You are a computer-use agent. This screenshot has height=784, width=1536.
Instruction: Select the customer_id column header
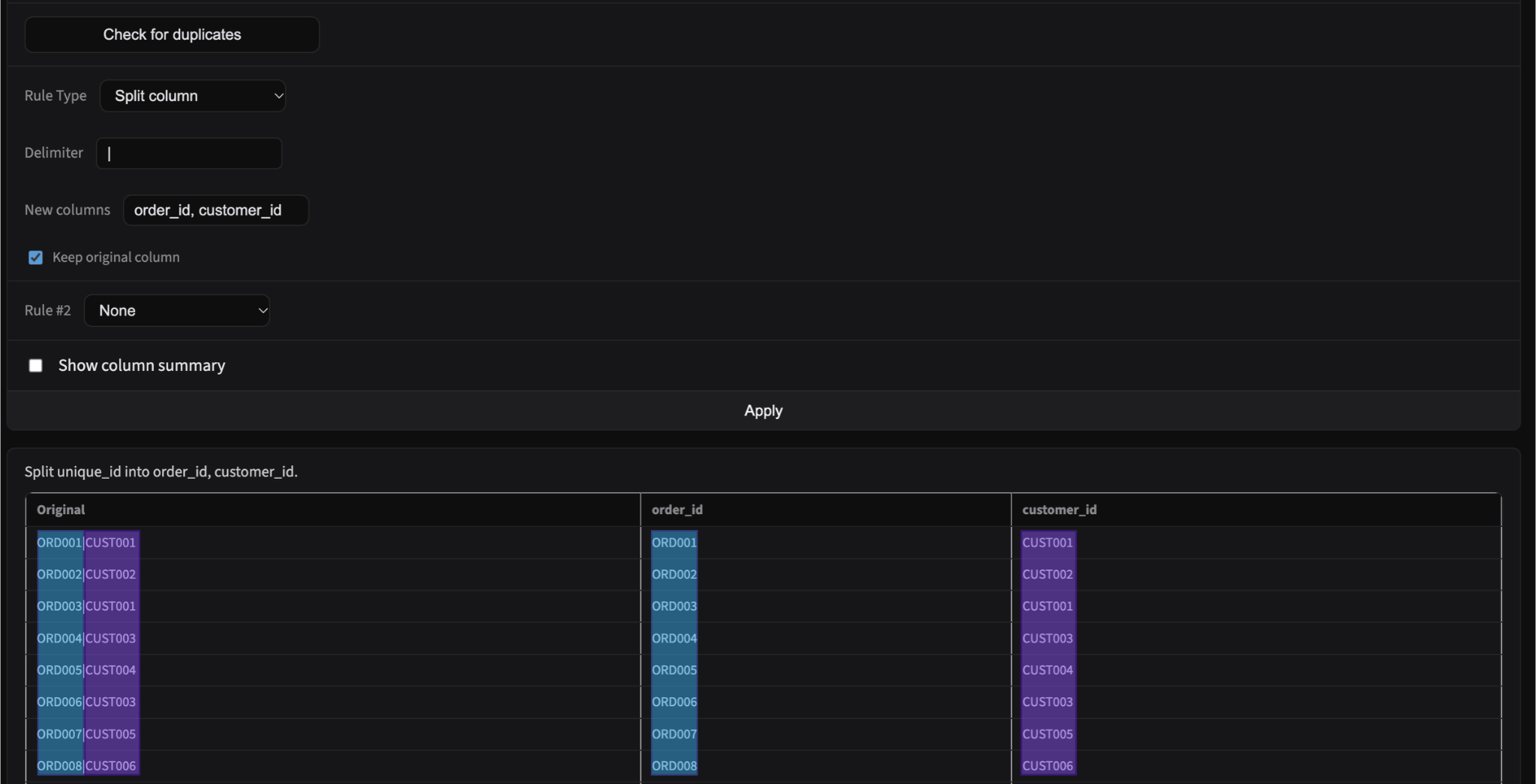[x=1256, y=510]
